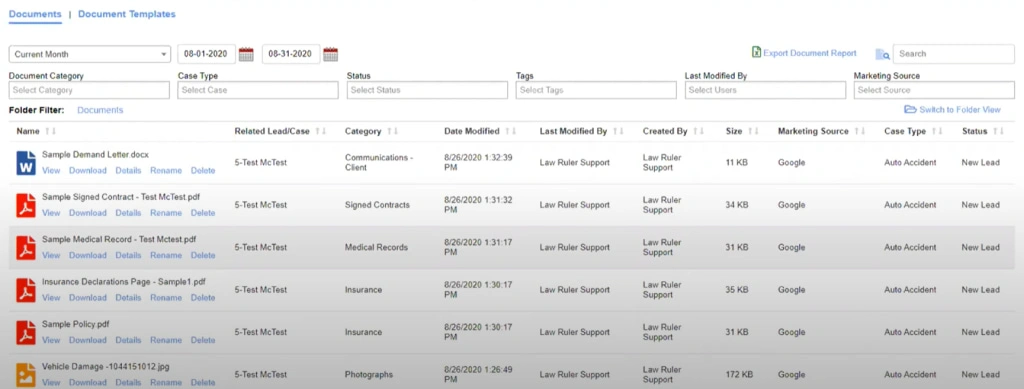1024x389 pixels.
Task: Sort by Size column arrows
Action: (753, 131)
